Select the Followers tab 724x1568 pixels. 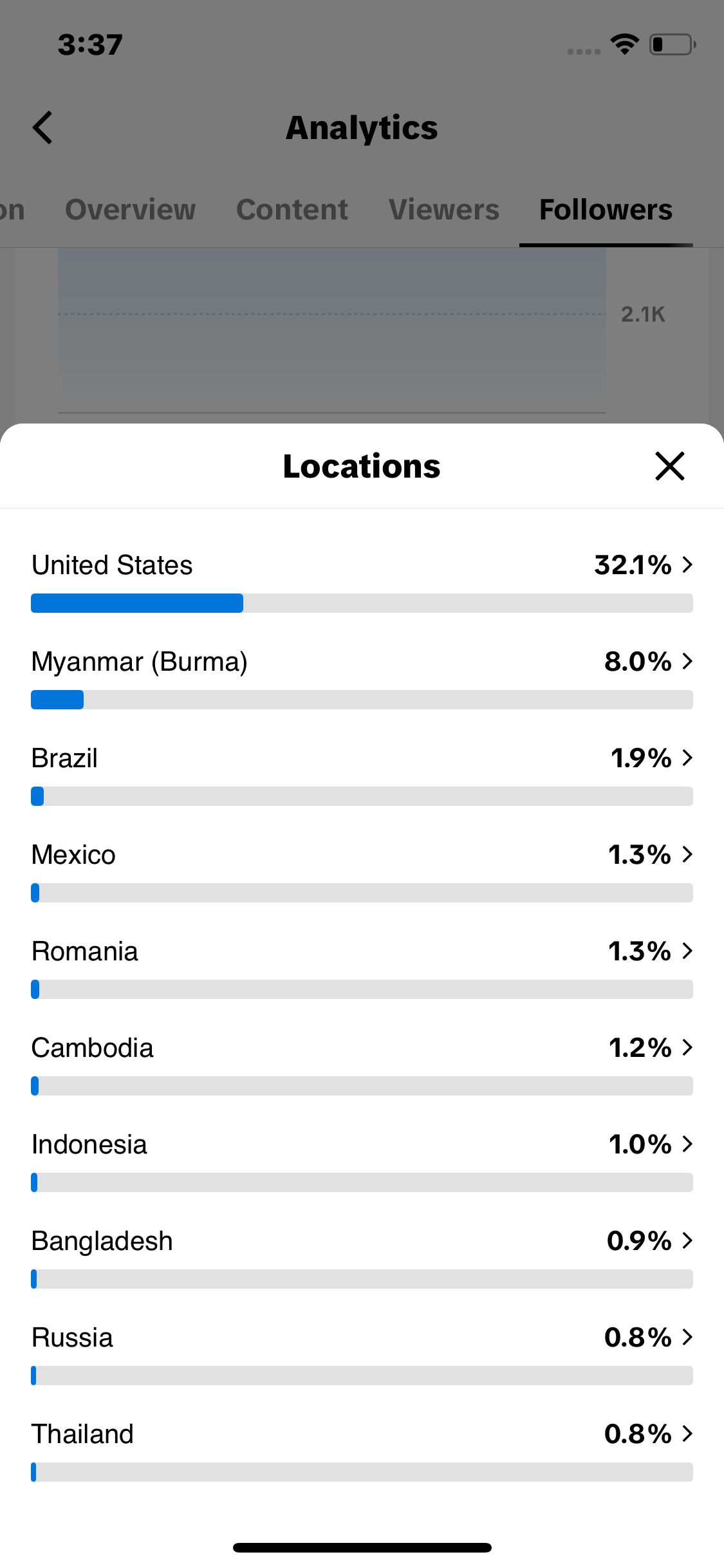[x=606, y=210]
